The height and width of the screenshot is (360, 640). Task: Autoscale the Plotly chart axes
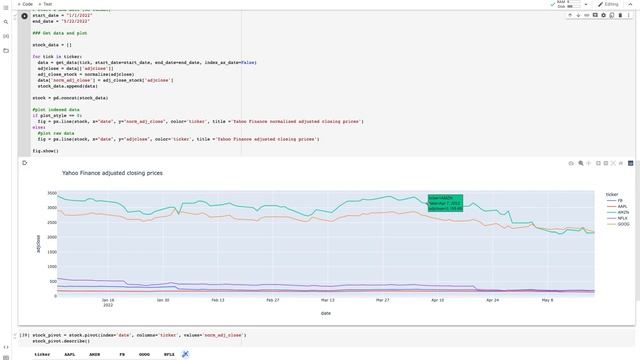pos(613,163)
